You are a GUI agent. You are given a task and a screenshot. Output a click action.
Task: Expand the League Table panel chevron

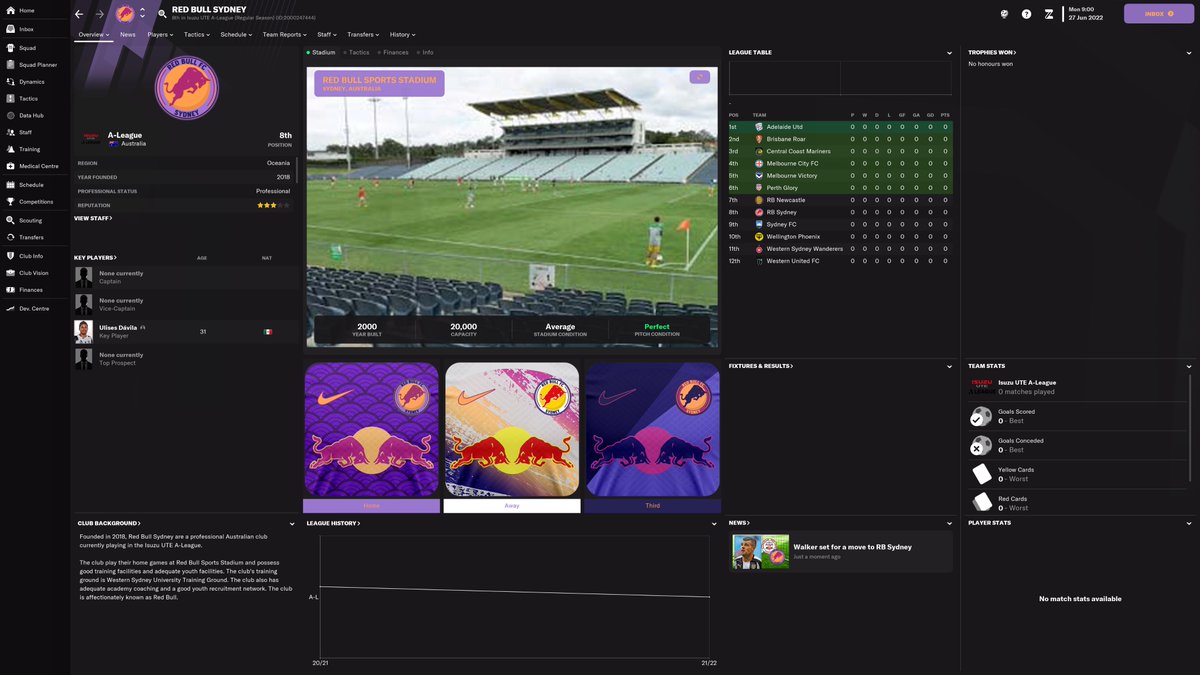950,53
